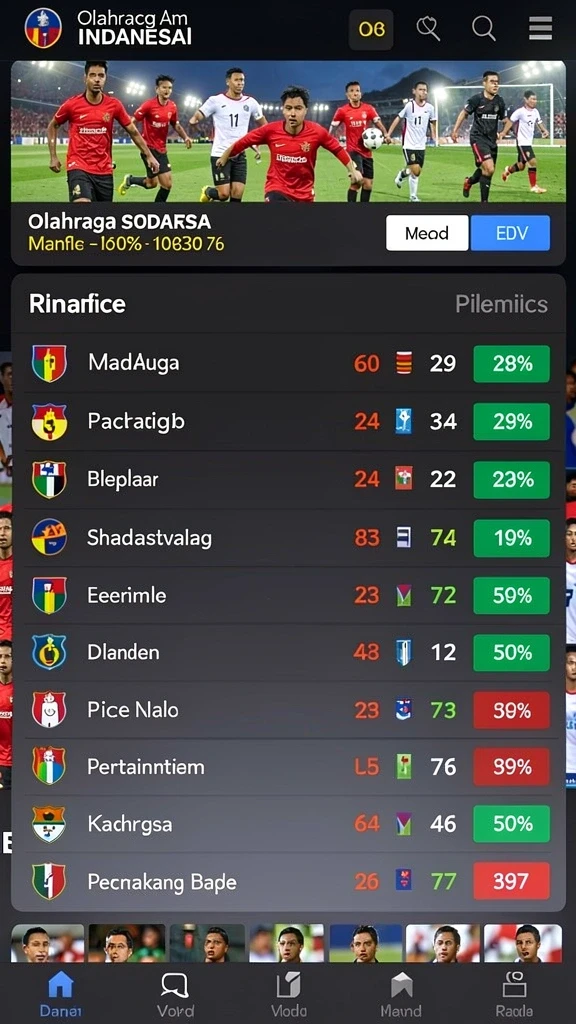Go to the Raada tab
Viewport: 576px width, 1024px height.
[514, 993]
